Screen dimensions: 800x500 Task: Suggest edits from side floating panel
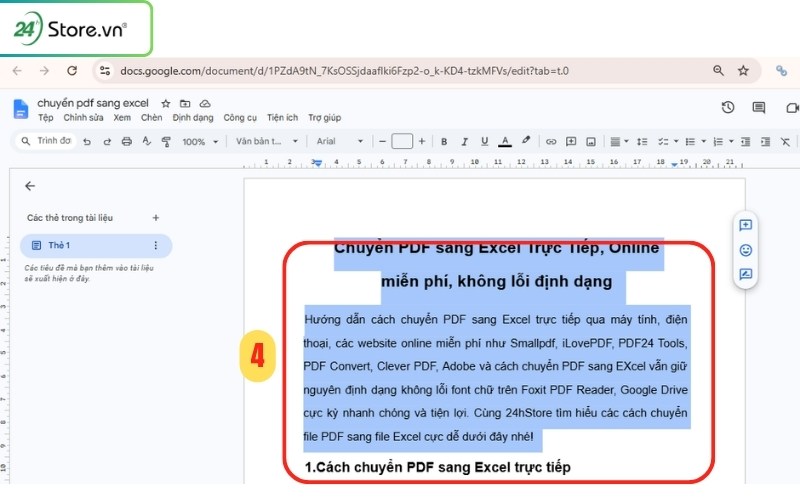[x=745, y=274]
